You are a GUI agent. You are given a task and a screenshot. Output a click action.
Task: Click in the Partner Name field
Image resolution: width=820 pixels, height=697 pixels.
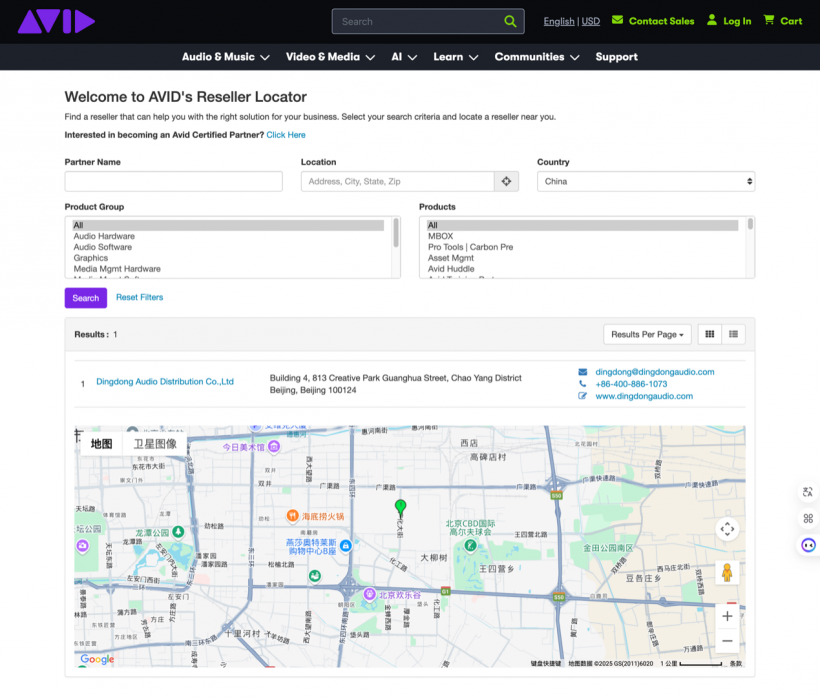point(174,181)
